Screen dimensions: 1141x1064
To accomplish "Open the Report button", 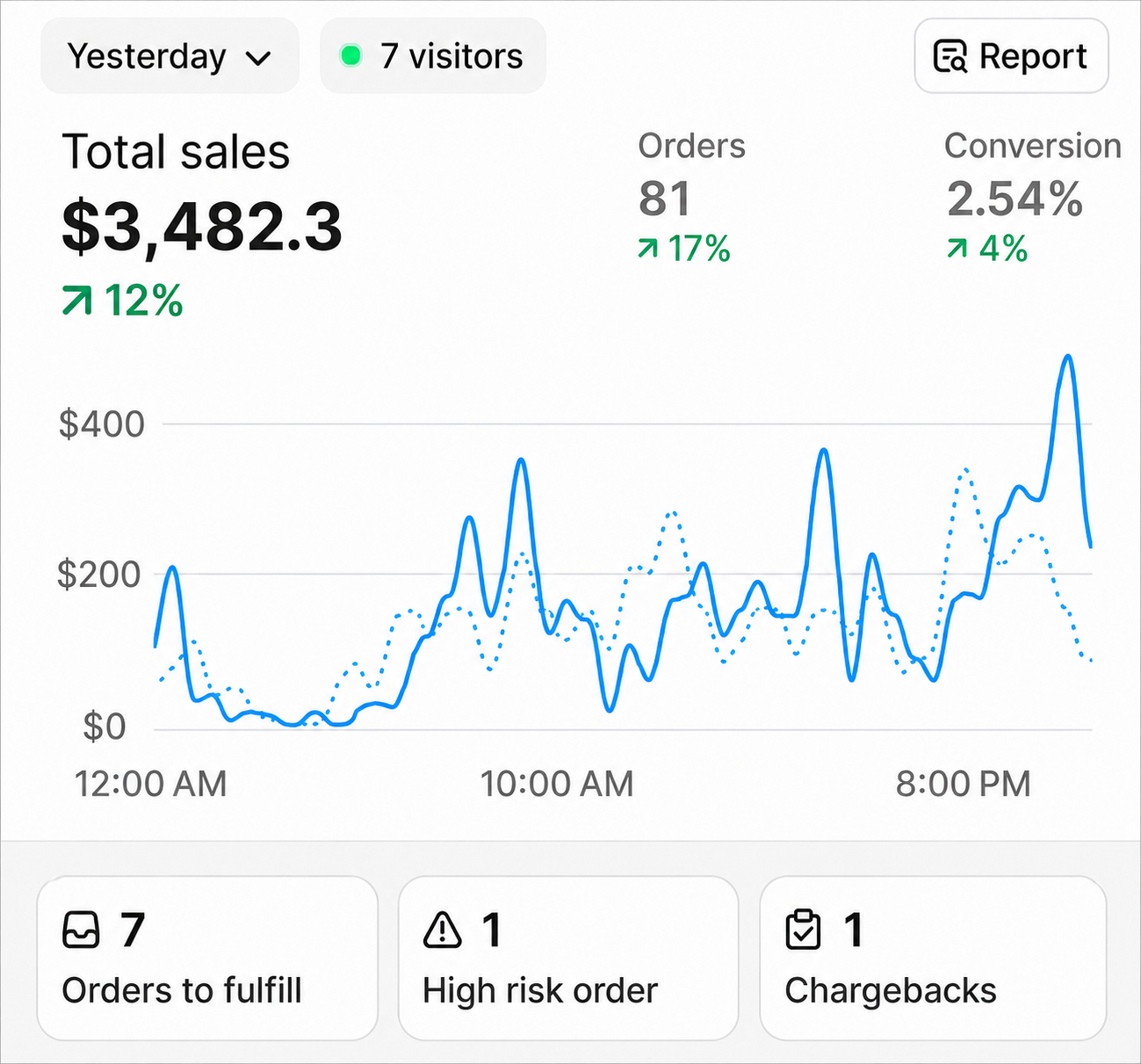I will pyautogui.click(x=1011, y=56).
